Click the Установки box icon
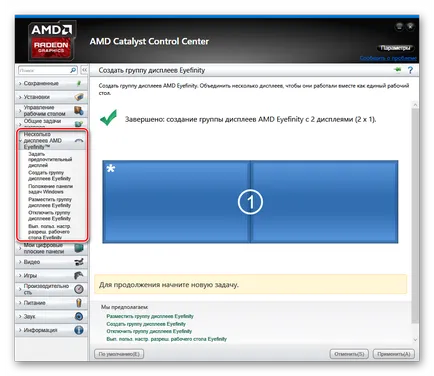This screenshot has height=376, width=434. 79,97
